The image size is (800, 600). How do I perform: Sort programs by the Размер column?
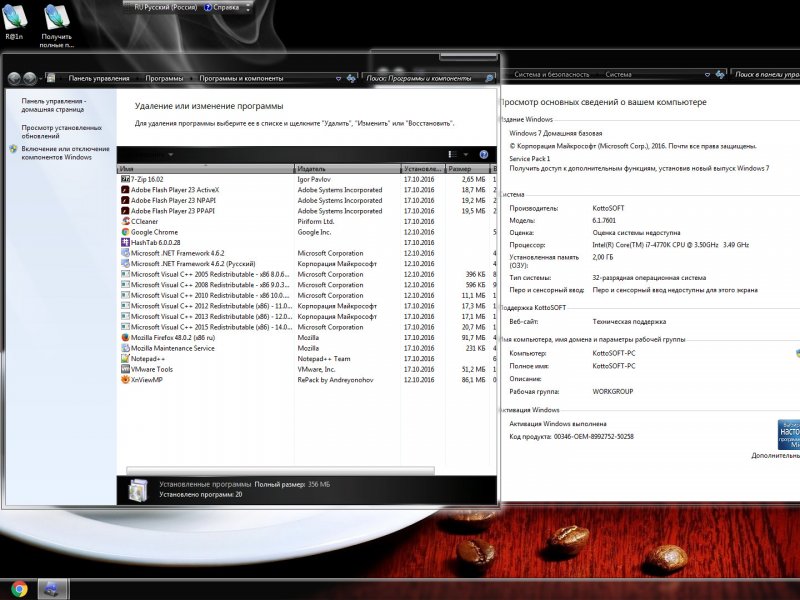pyautogui.click(x=468, y=168)
